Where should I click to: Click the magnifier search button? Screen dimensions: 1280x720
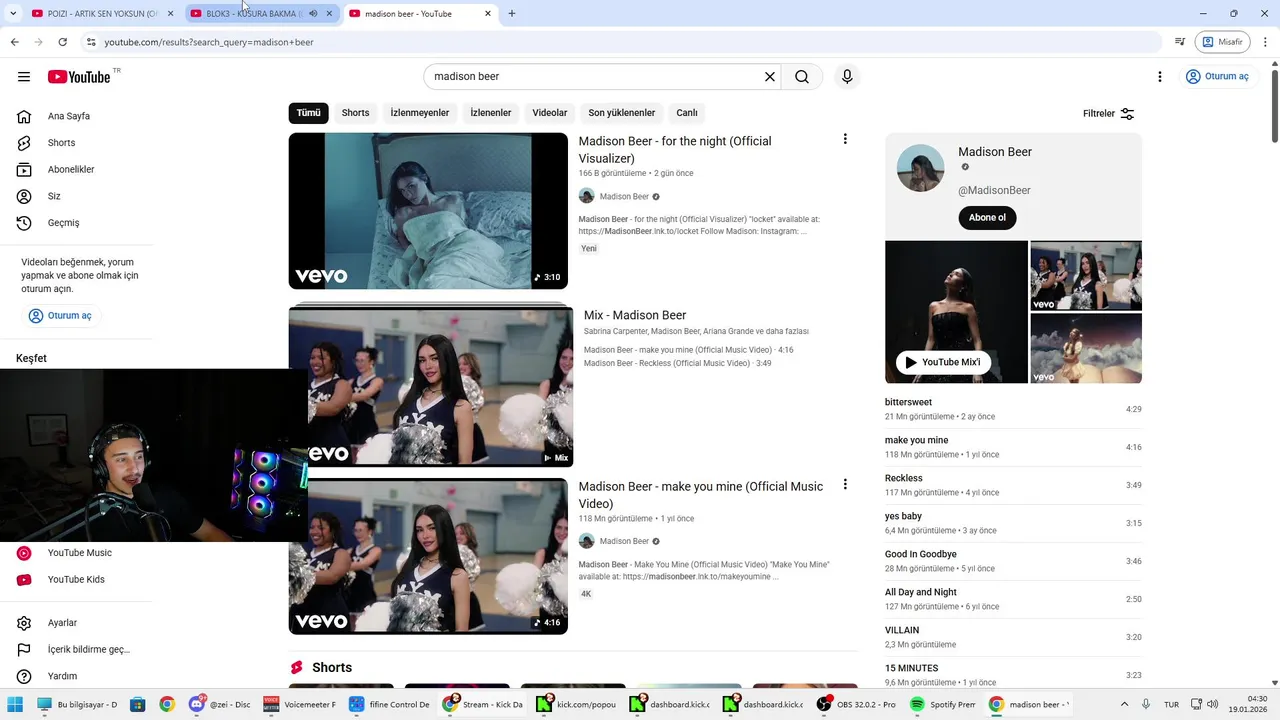(802, 77)
